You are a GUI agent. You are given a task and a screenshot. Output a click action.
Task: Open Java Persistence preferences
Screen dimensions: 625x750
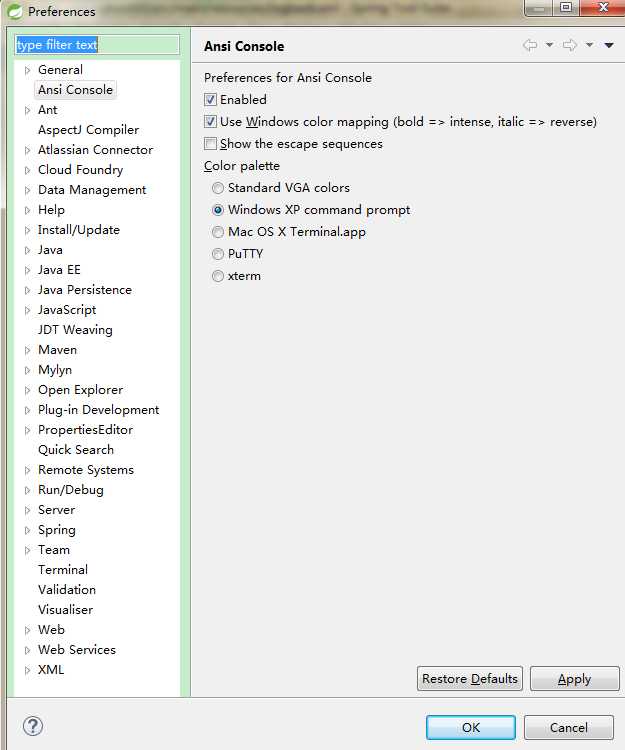[85, 290]
